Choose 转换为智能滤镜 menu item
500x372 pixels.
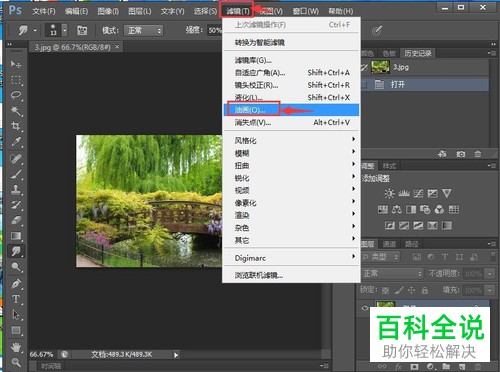[x=291, y=42]
